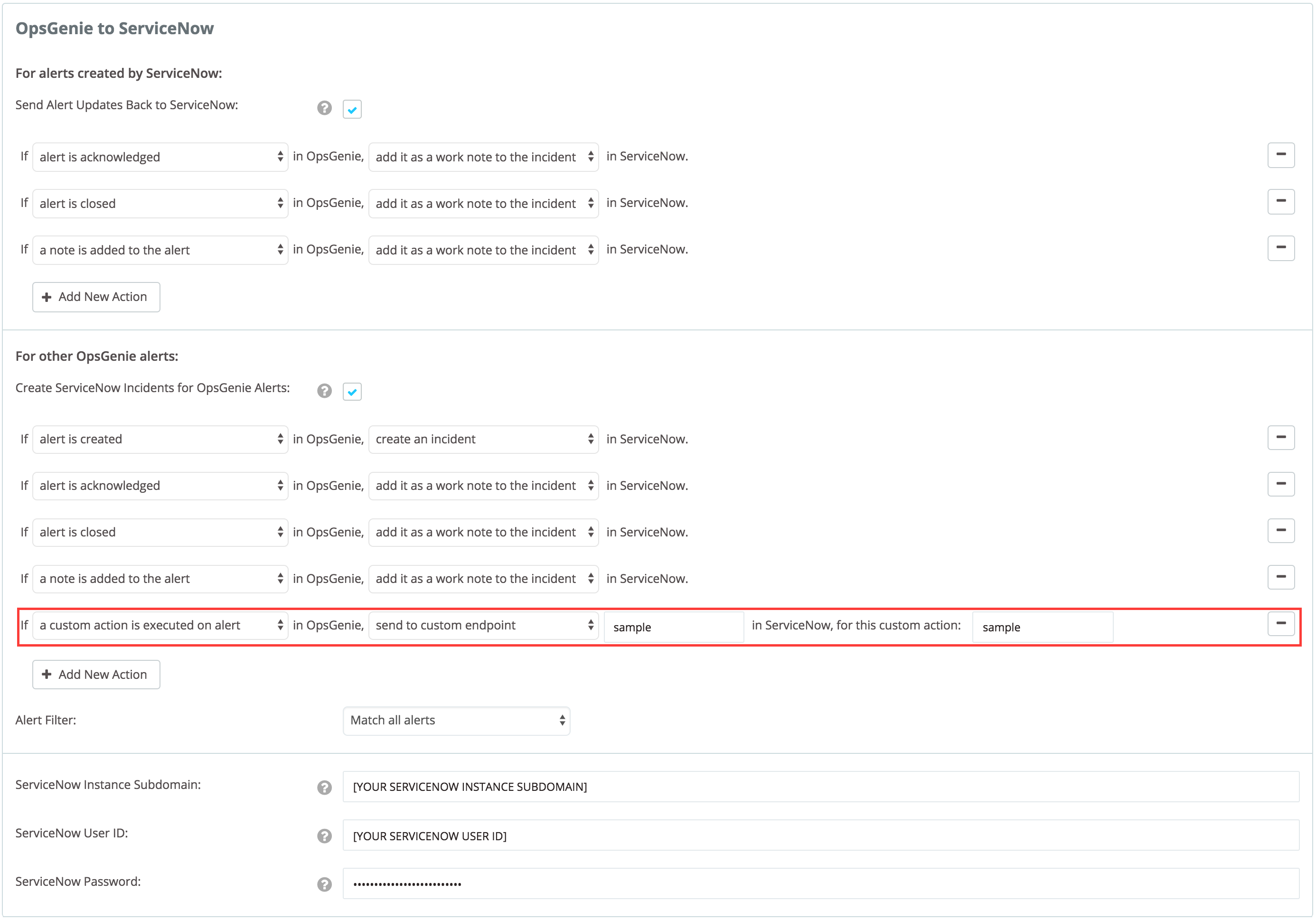Focus custom action name field containing sample

(1043, 627)
